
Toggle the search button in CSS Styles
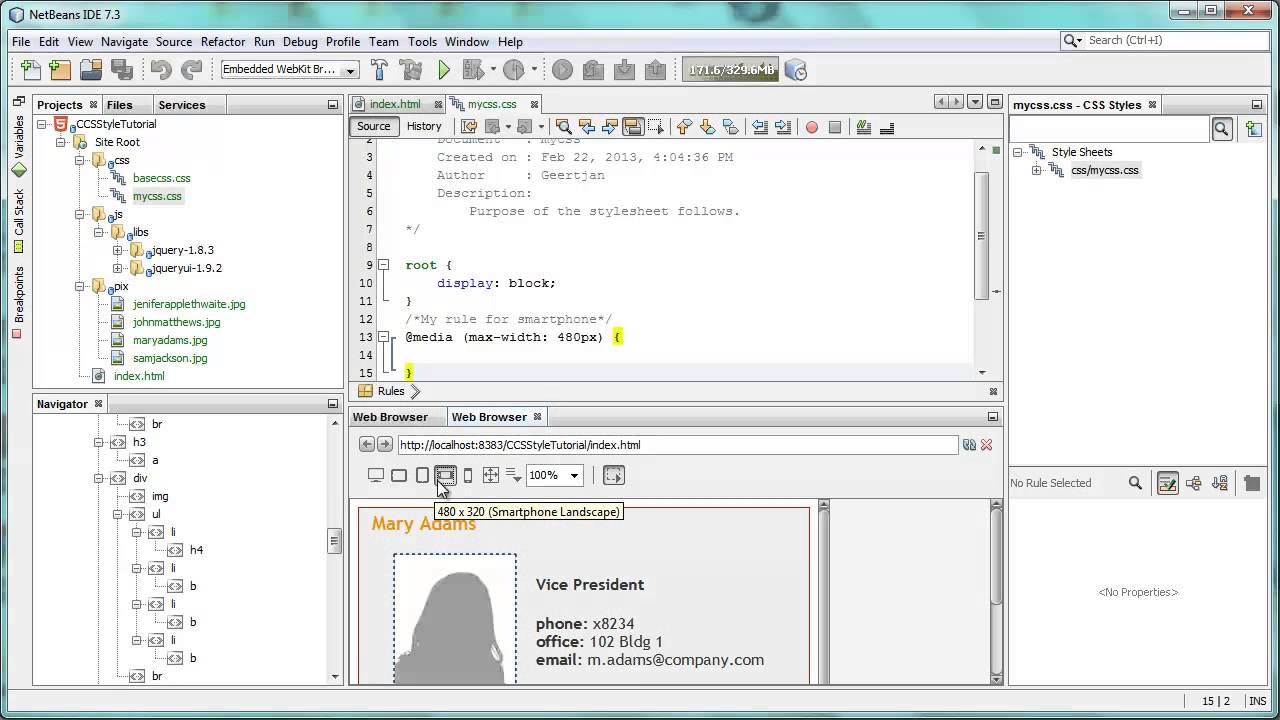click(1222, 129)
